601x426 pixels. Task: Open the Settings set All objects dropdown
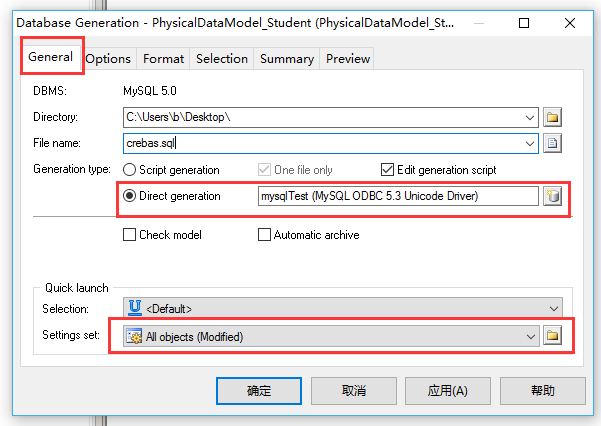[331, 336]
